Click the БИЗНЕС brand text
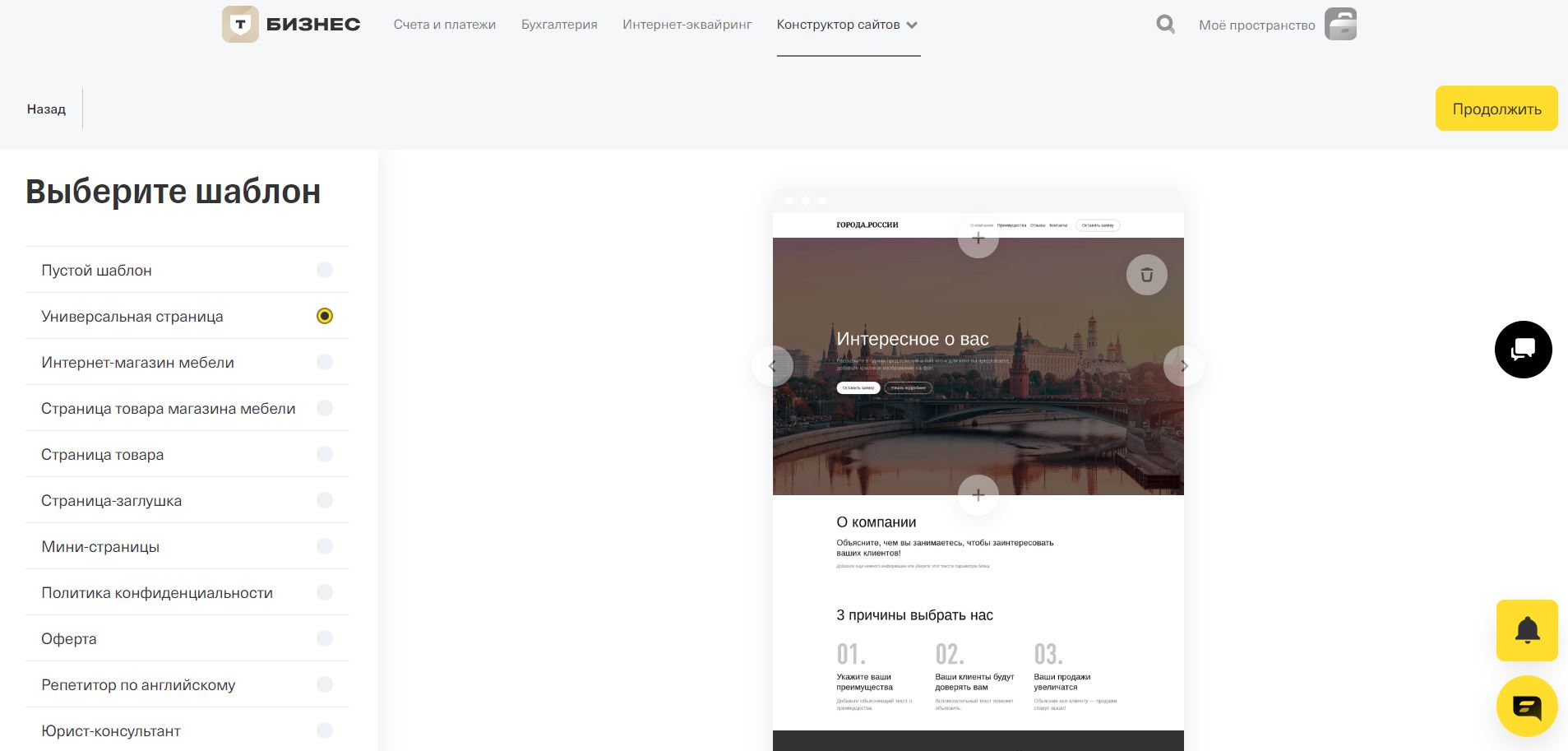The image size is (1568, 751). [313, 25]
